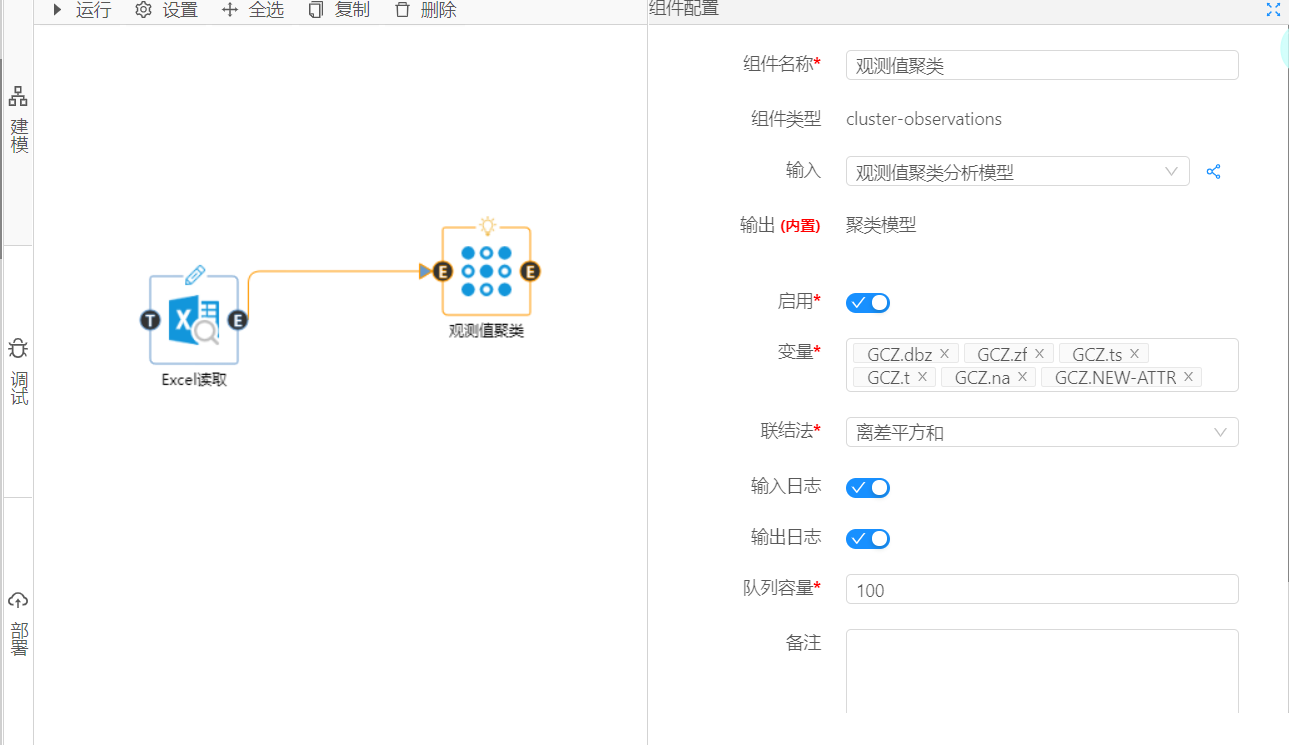Click output E port of 观测值聚类 node
The width and height of the screenshot is (1289, 745).
point(531,271)
